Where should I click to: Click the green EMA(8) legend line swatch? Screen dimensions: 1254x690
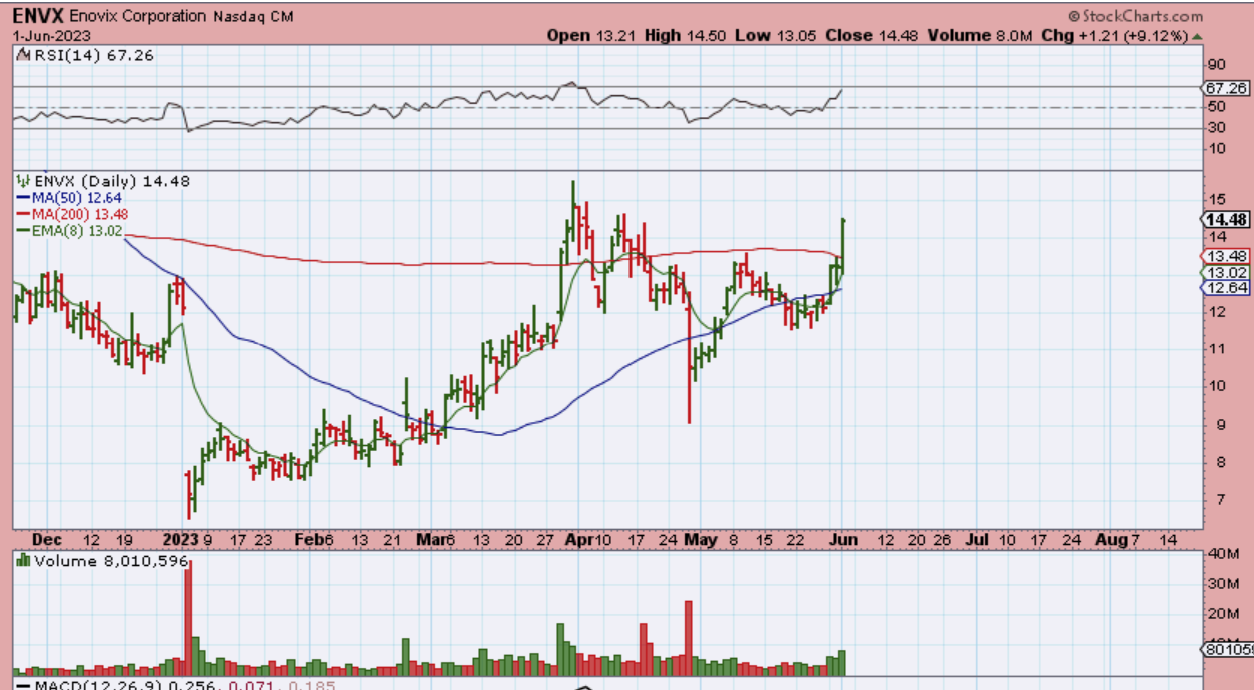23,230
